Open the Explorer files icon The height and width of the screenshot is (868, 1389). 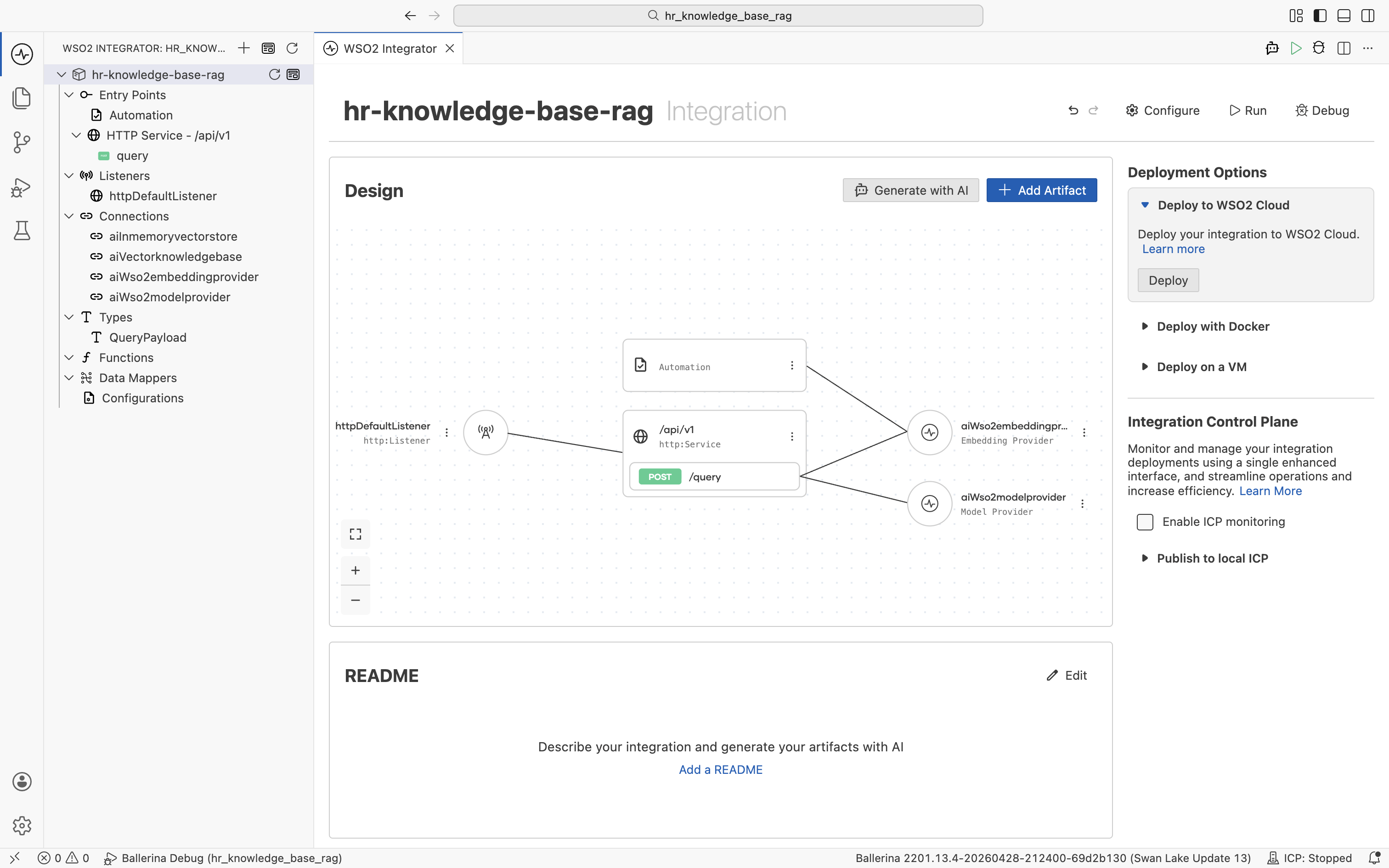click(22, 98)
